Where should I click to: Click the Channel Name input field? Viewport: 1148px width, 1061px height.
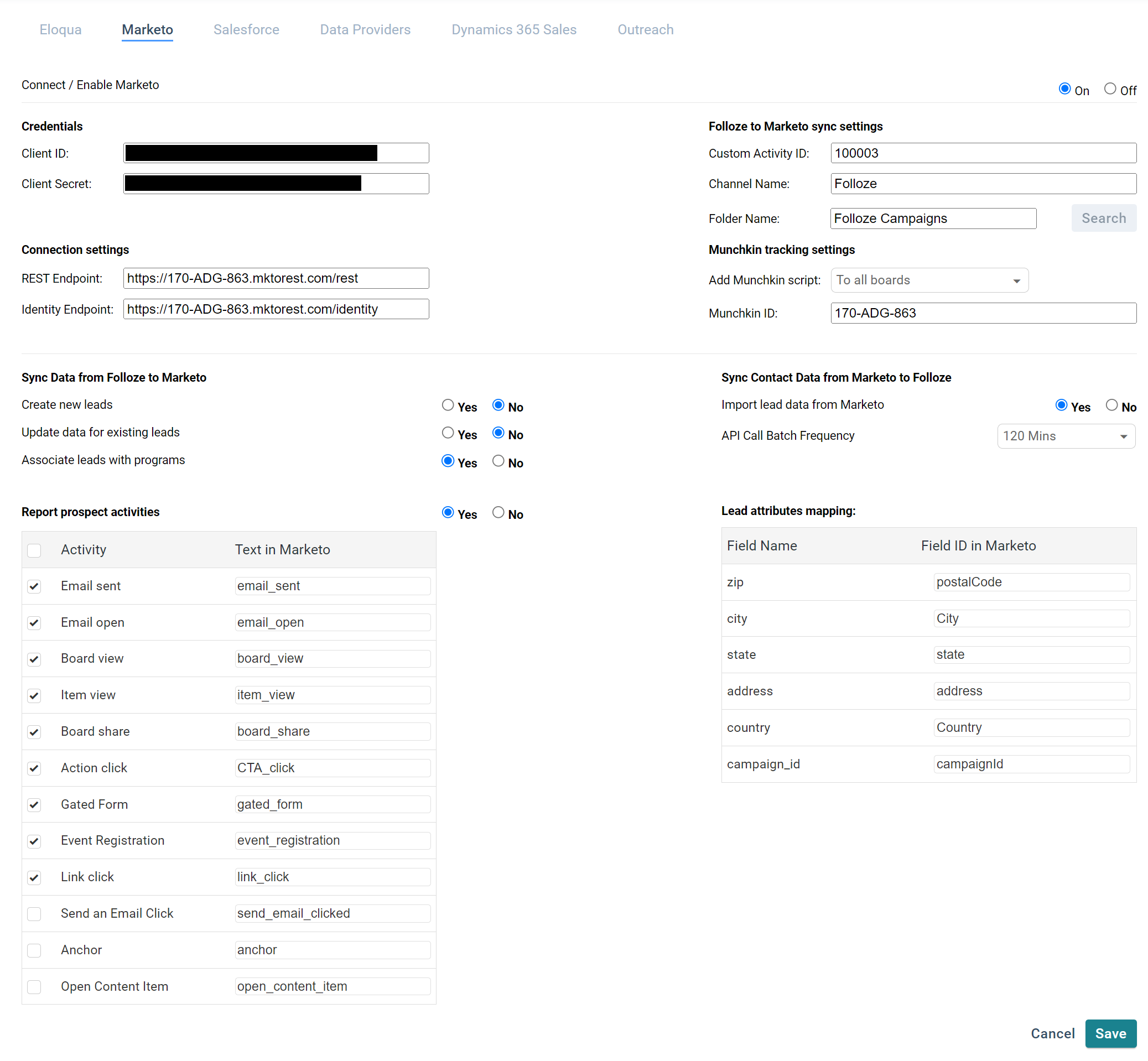pyautogui.click(x=983, y=184)
